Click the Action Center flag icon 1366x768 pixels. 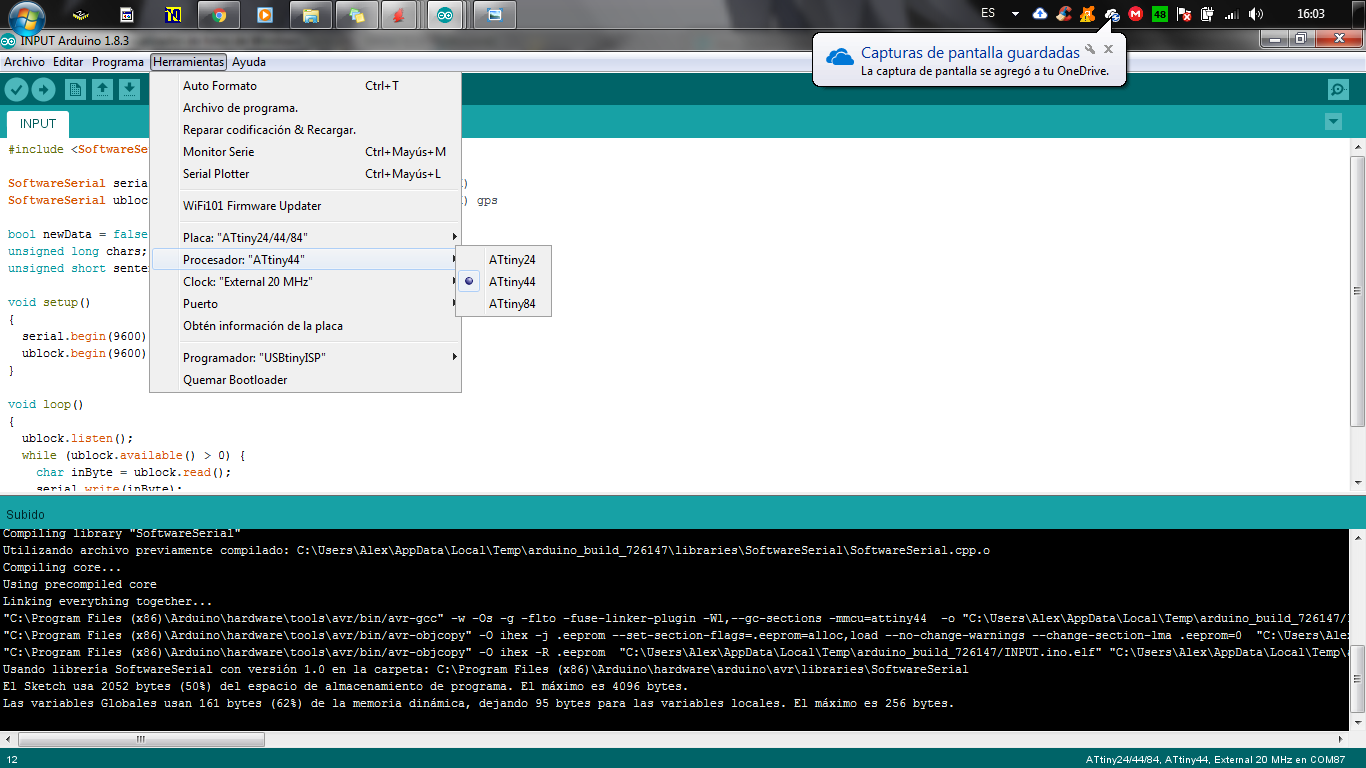pos(1184,14)
